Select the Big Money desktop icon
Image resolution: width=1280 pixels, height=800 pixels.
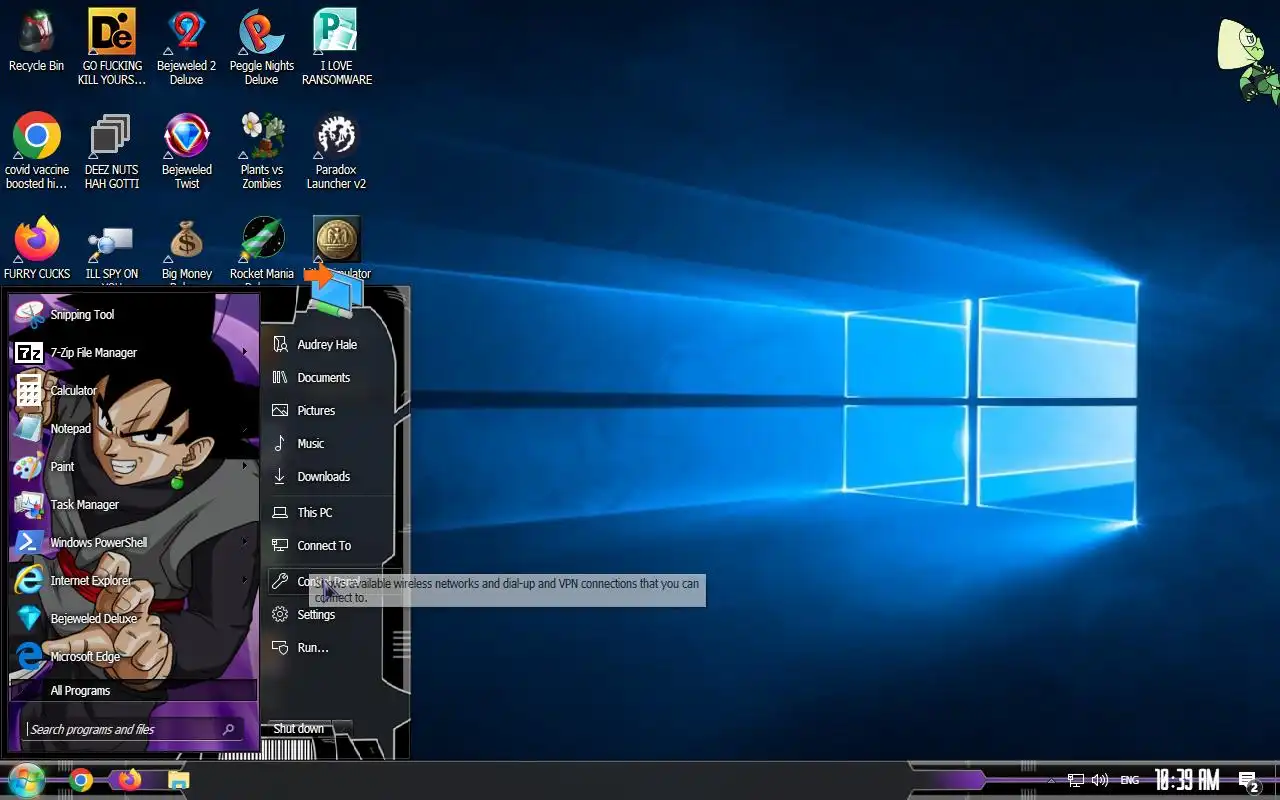(187, 252)
